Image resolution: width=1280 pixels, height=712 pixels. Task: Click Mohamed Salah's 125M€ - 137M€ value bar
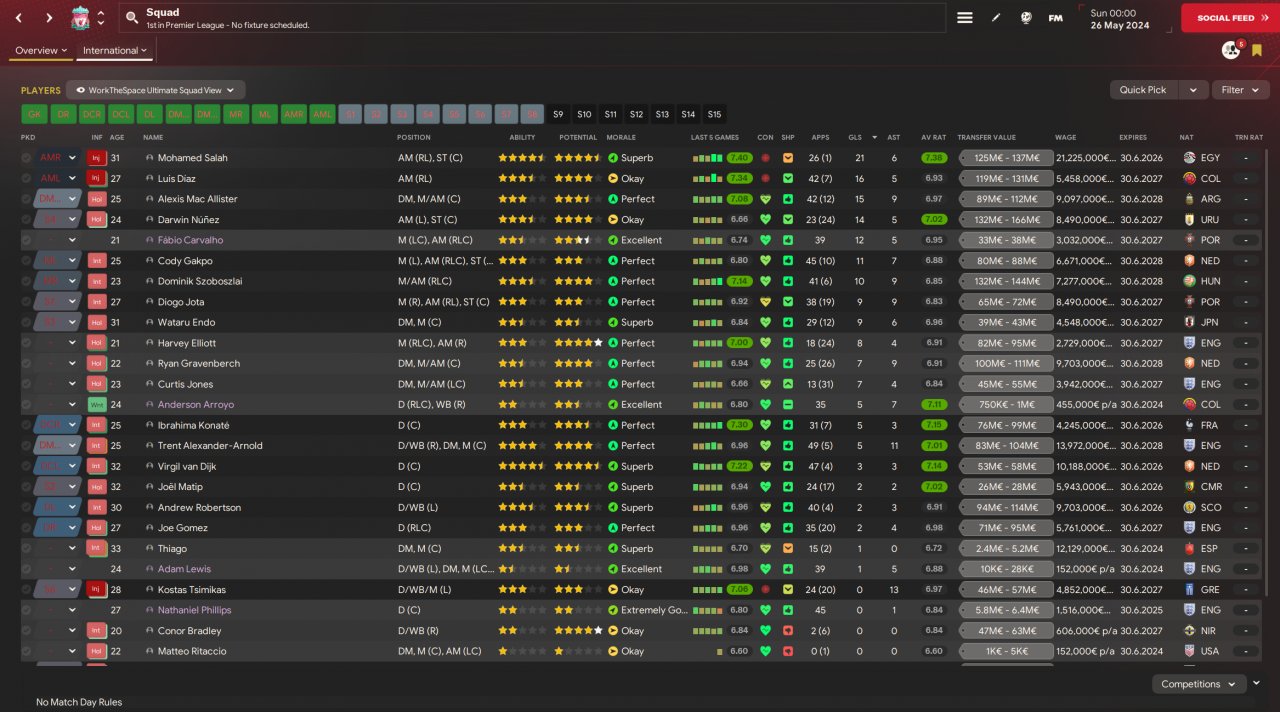pyautogui.click(x=1006, y=158)
